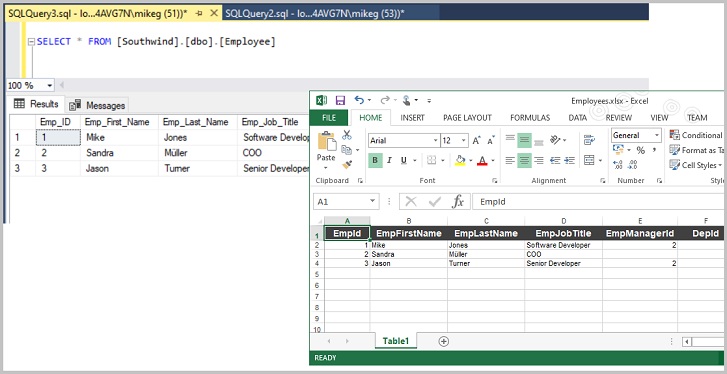
Task: Click formula bar containing EmpId
Action: click(x=598, y=202)
